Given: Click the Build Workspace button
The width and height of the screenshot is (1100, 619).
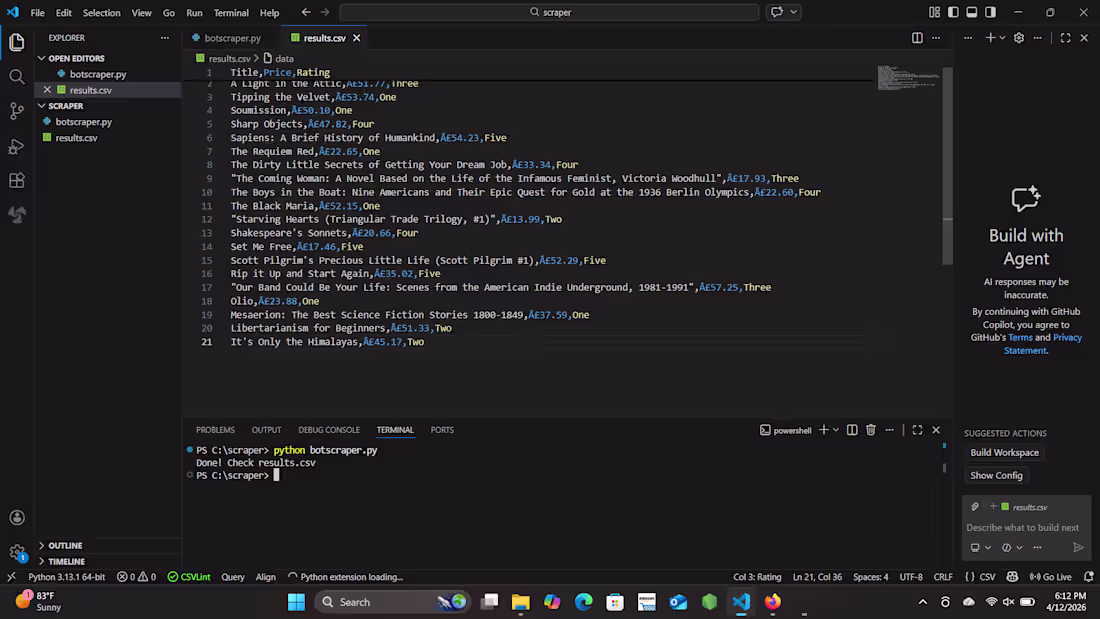Looking at the screenshot, I should point(1004,452).
